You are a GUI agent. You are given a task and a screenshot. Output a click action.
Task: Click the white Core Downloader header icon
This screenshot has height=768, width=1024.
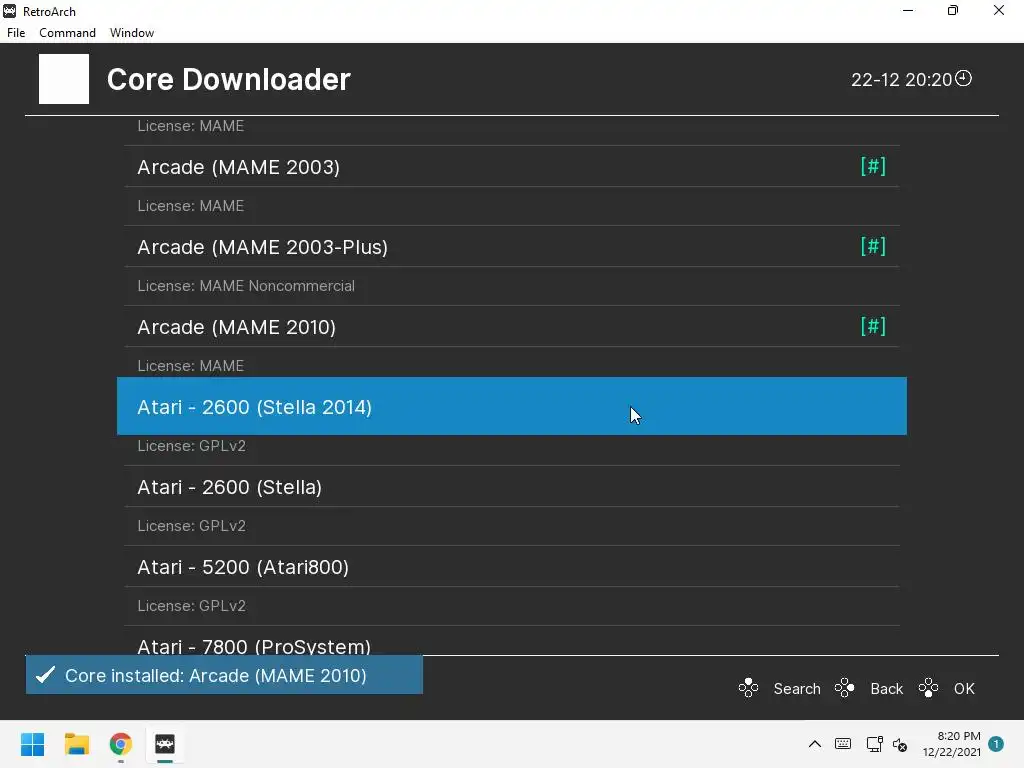pos(64,79)
